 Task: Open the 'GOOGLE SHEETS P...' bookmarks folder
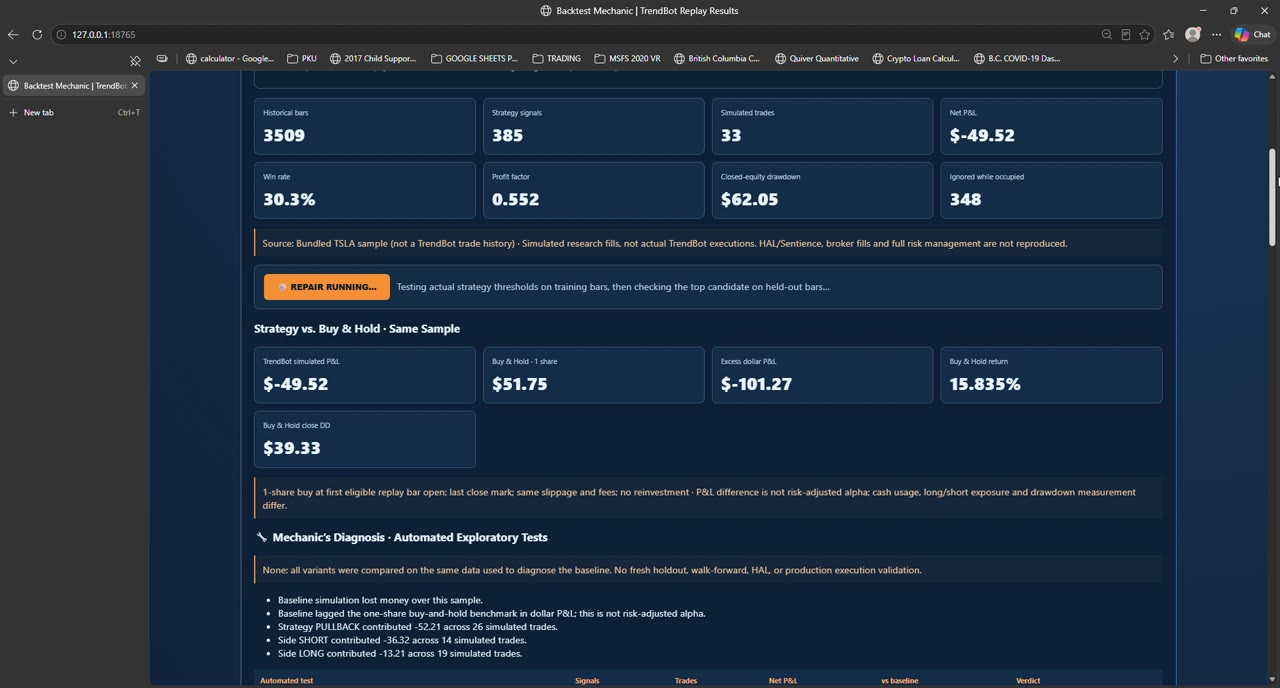(x=475, y=58)
